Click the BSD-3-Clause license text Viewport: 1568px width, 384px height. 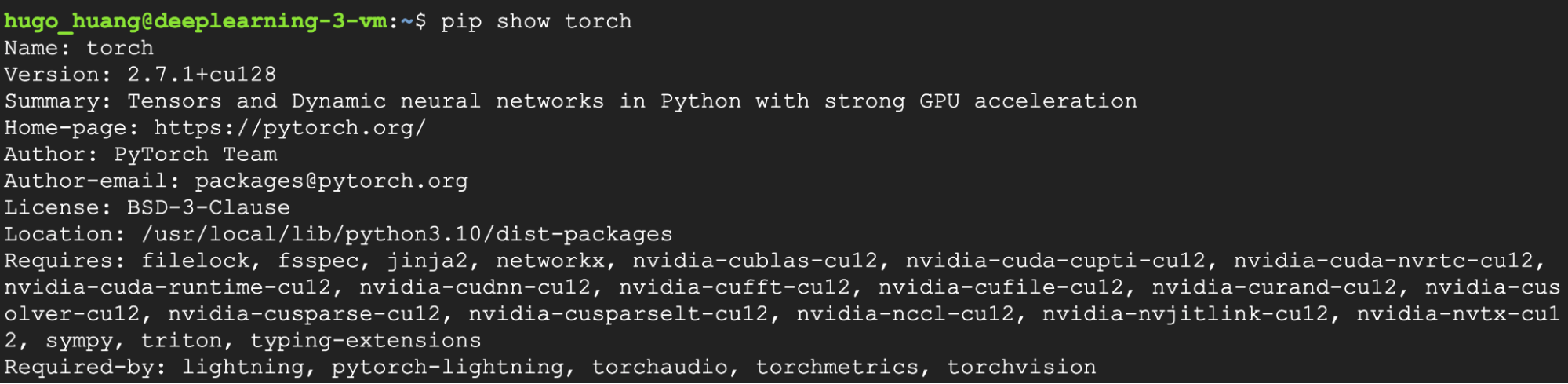(x=209, y=208)
